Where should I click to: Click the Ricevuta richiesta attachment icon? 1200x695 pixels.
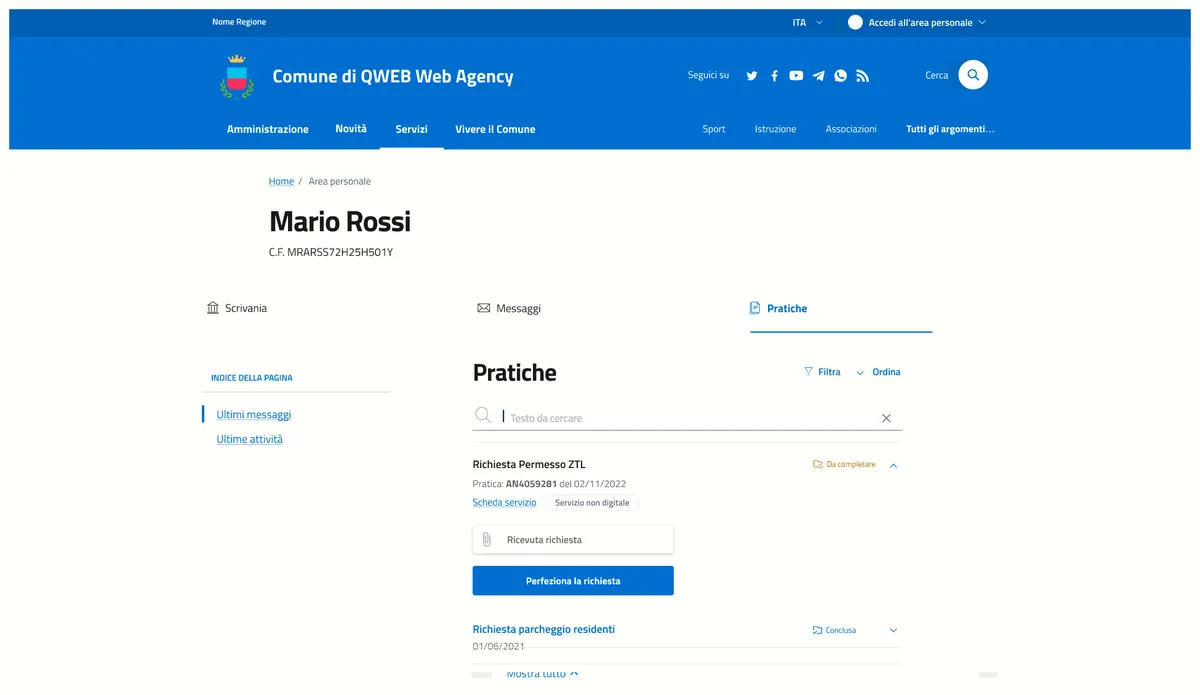[487, 539]
